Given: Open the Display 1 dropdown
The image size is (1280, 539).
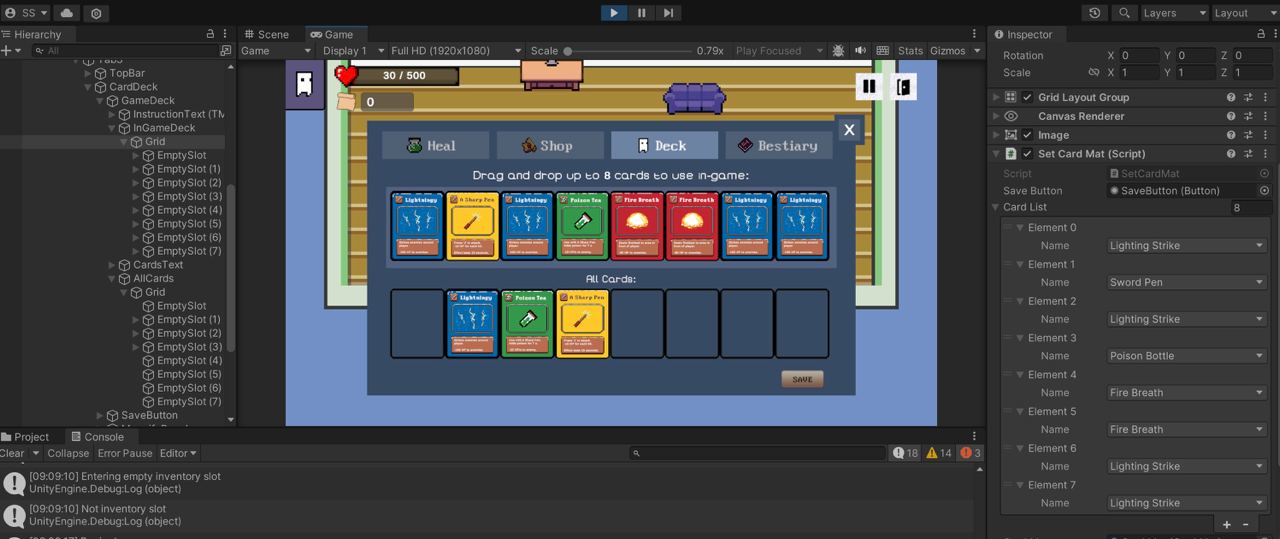Looking at the screenshot, I should click(x=351, y=50).
